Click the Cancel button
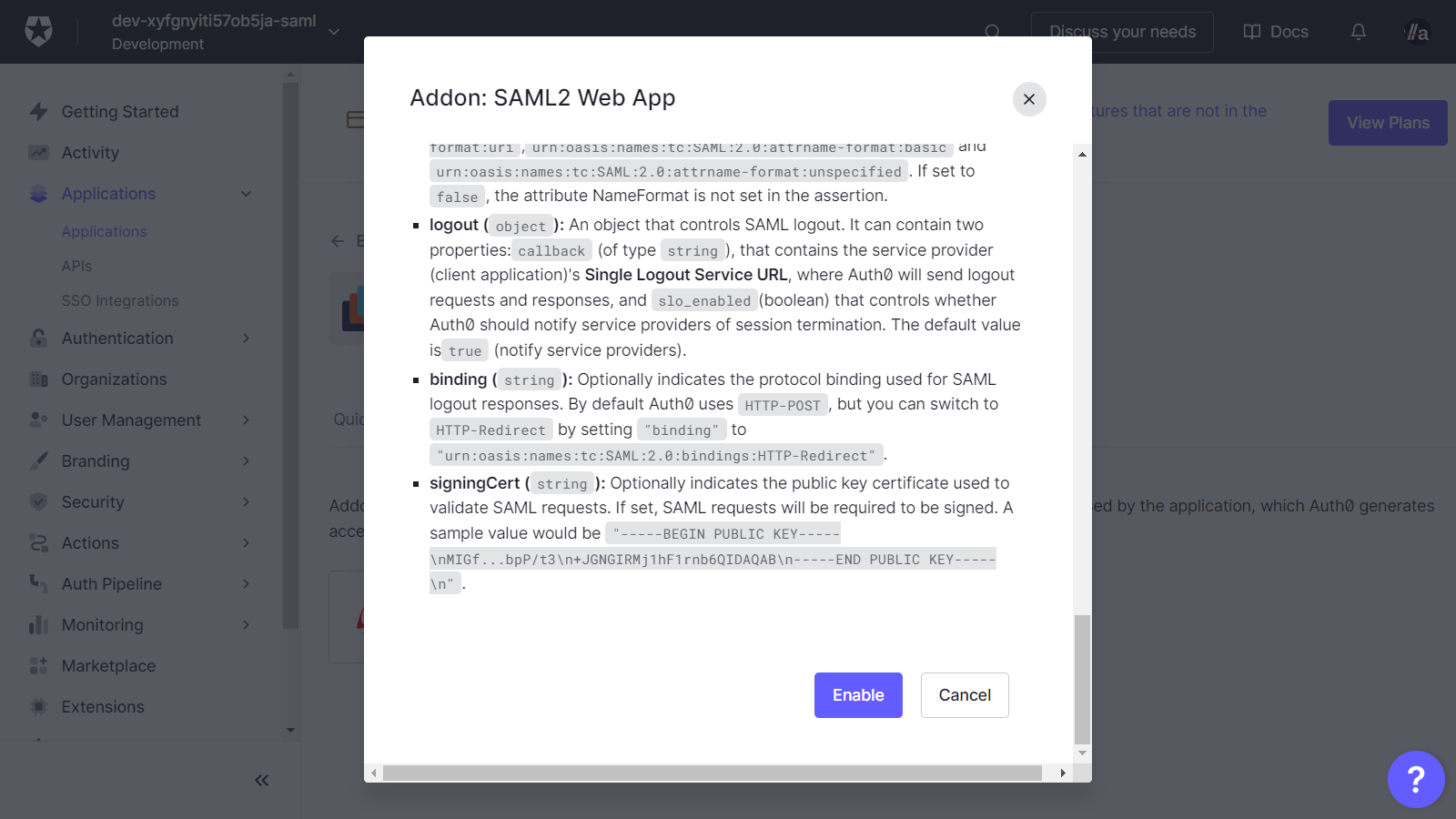The image size is (1456, 819). pos(964,695)
